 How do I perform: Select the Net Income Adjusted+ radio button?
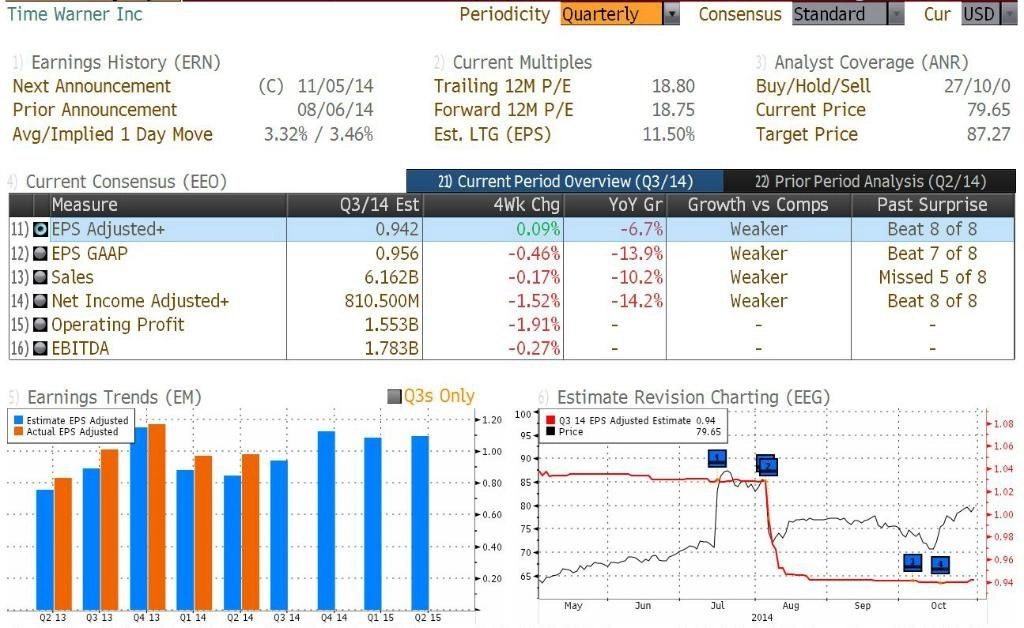[40, 301]
